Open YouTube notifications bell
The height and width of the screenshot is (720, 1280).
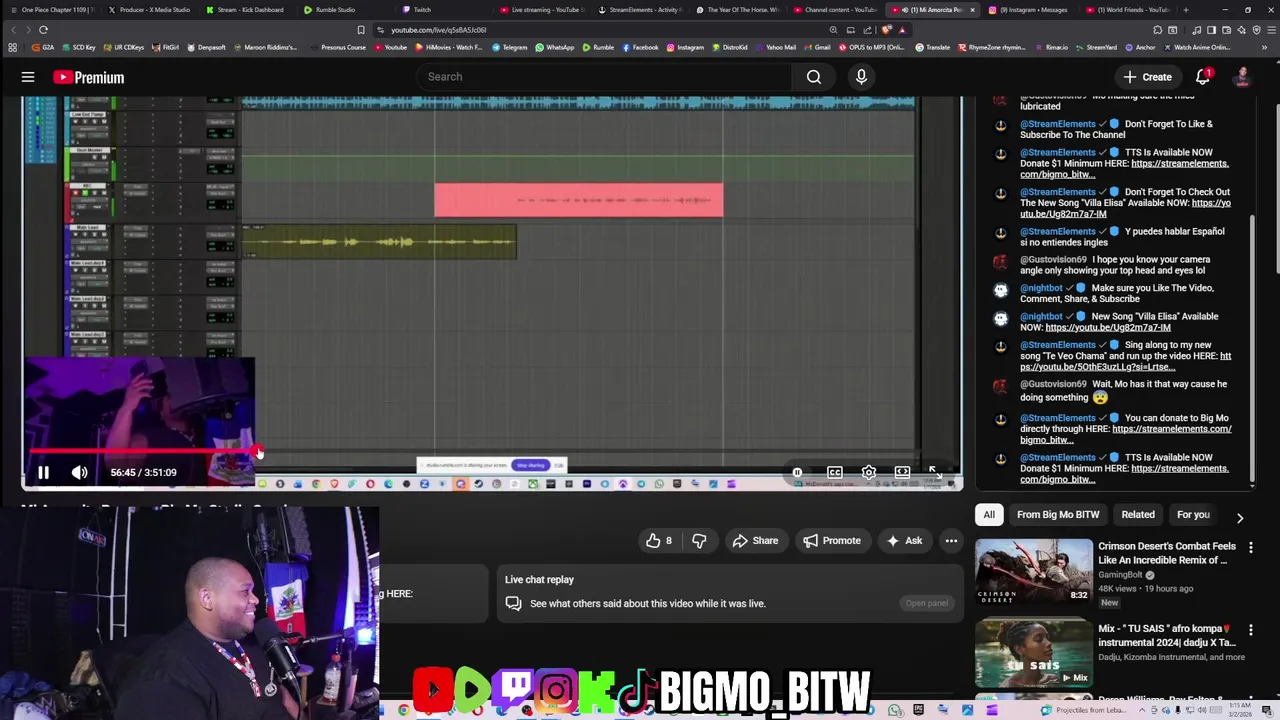tap(1203, 77)
